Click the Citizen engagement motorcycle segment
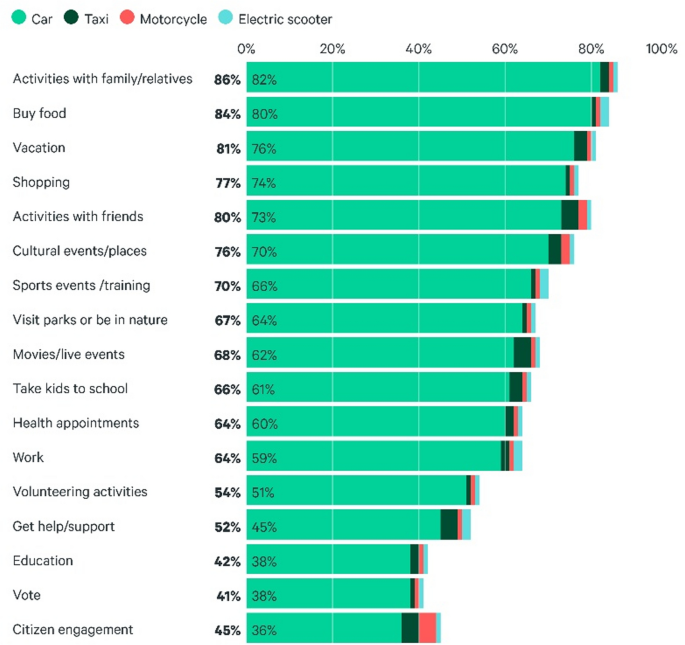The width and height of the screenshot is (685, 645). coord(427,630)
